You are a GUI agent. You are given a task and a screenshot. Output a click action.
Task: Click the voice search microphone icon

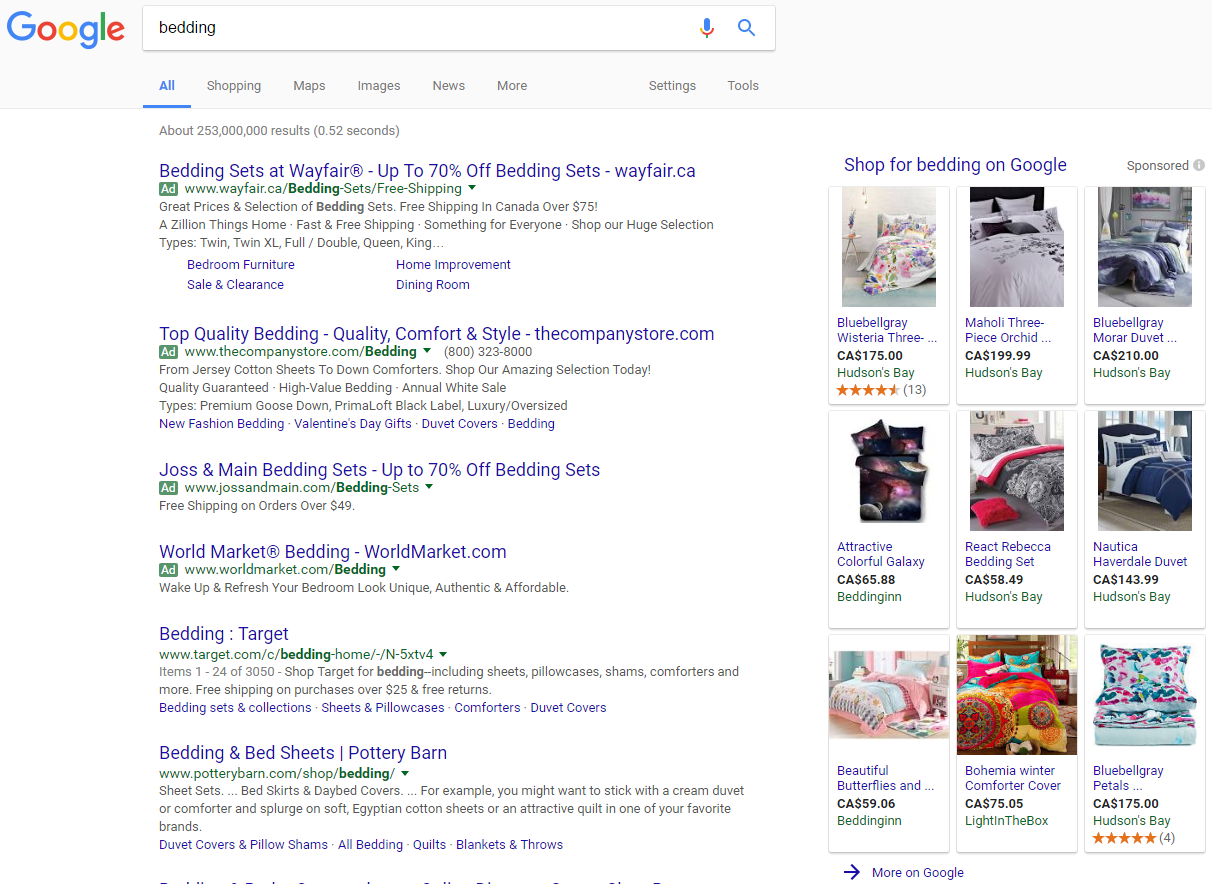pos(707,28)
